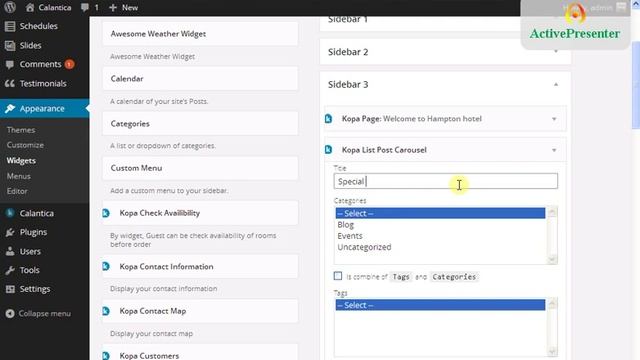Open the Appearance menu
Viewport: 640px width, 360px height.
point(44,109)
